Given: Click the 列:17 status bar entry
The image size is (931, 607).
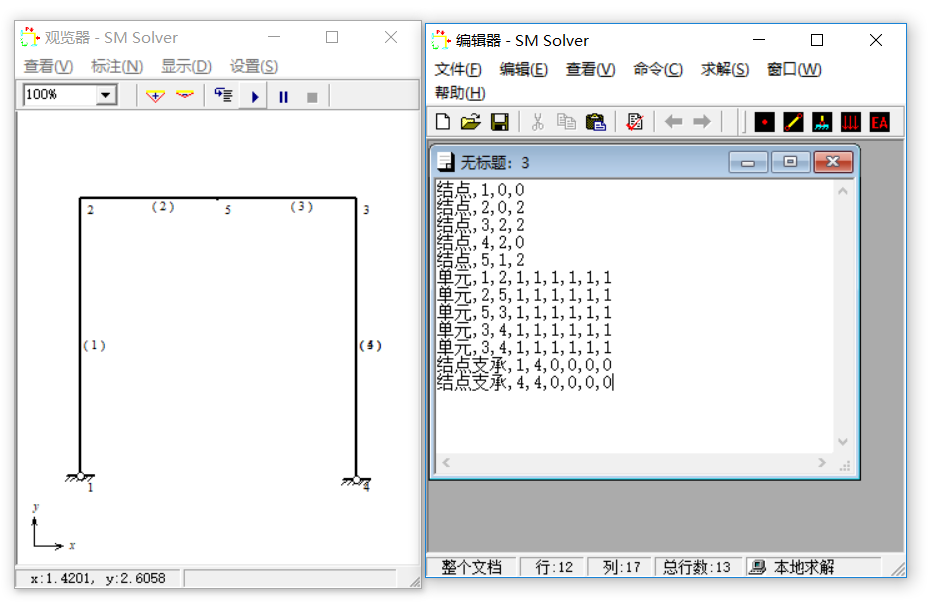Looking at the screenshot, I should [x=622, y=567].
